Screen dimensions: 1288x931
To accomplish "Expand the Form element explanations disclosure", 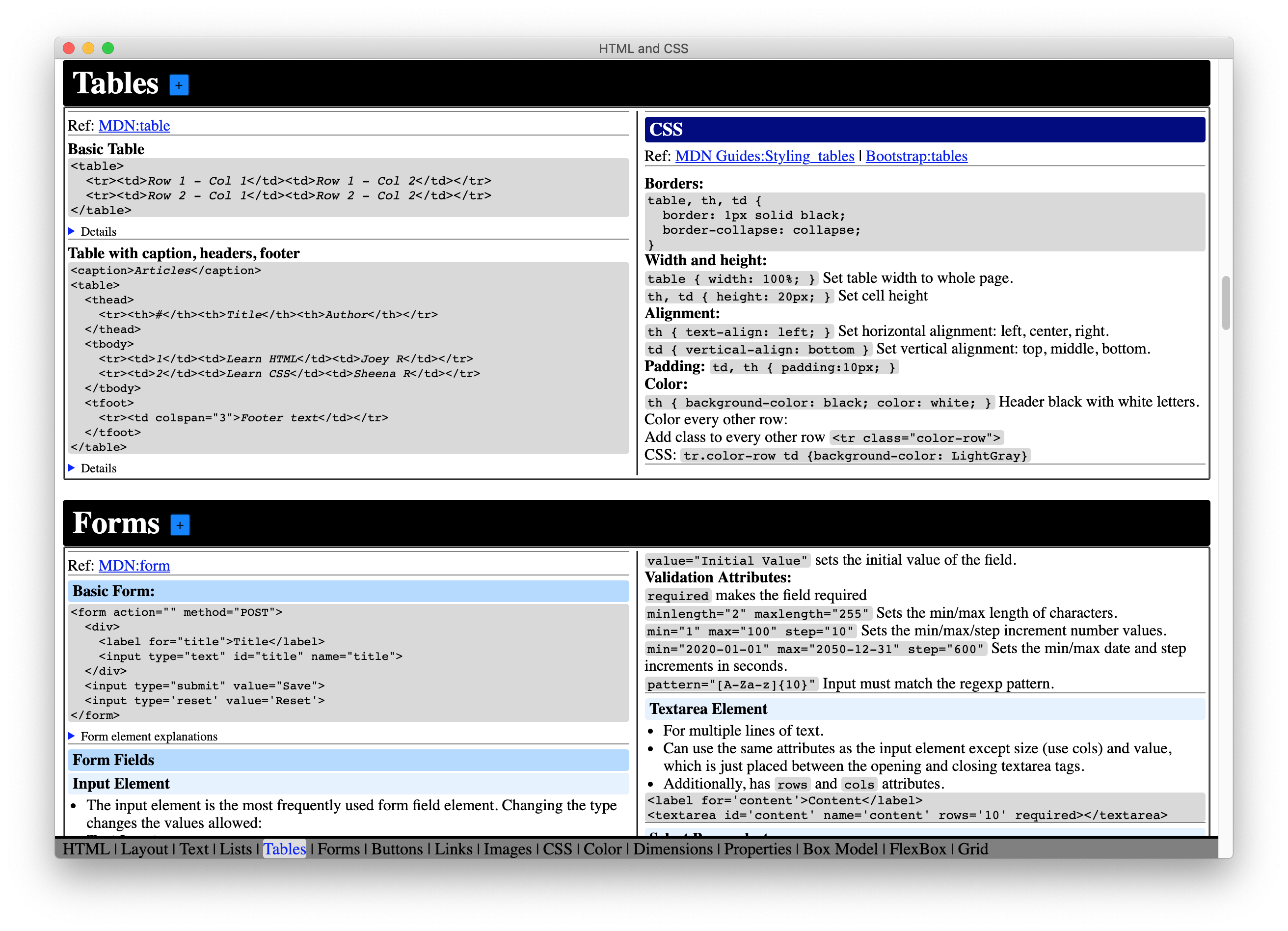I will point(142,736).
